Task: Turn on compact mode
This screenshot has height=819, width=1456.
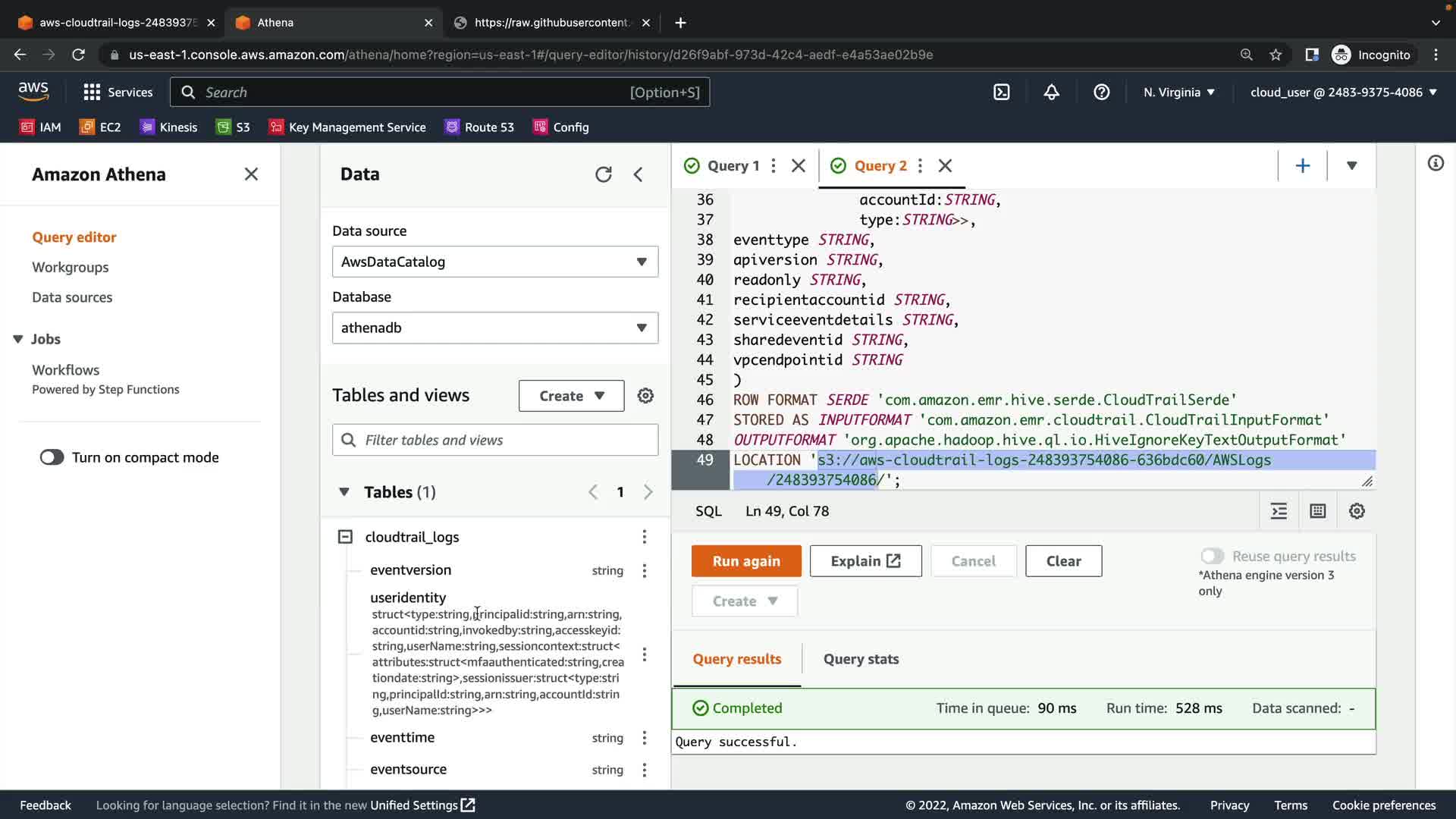Action: point(52,457)
